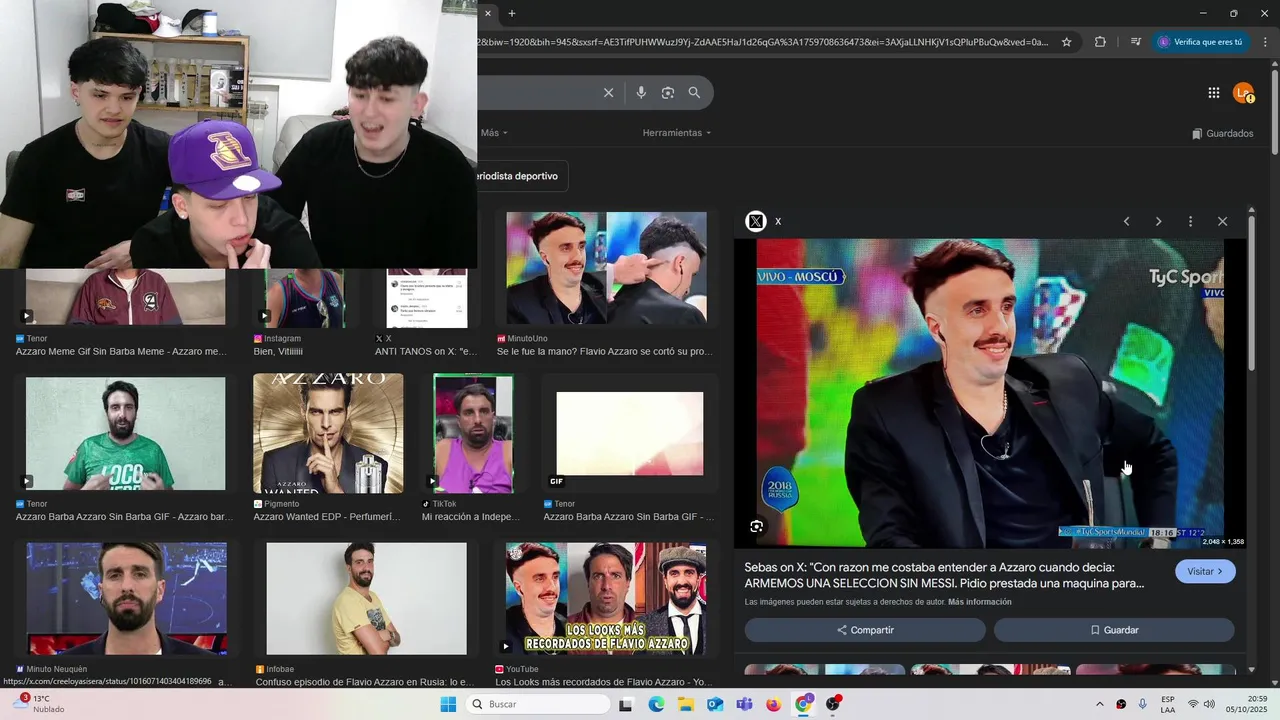Close the current browser tab

click(488, 13)
